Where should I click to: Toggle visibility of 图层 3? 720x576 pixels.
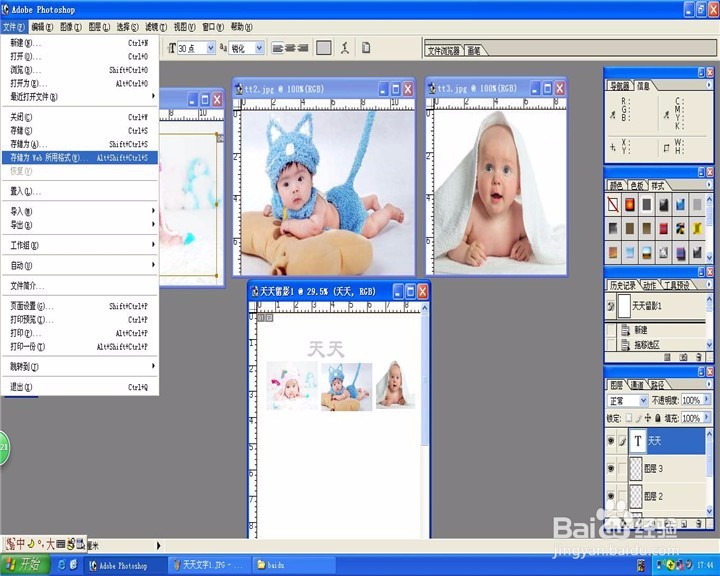611,469
